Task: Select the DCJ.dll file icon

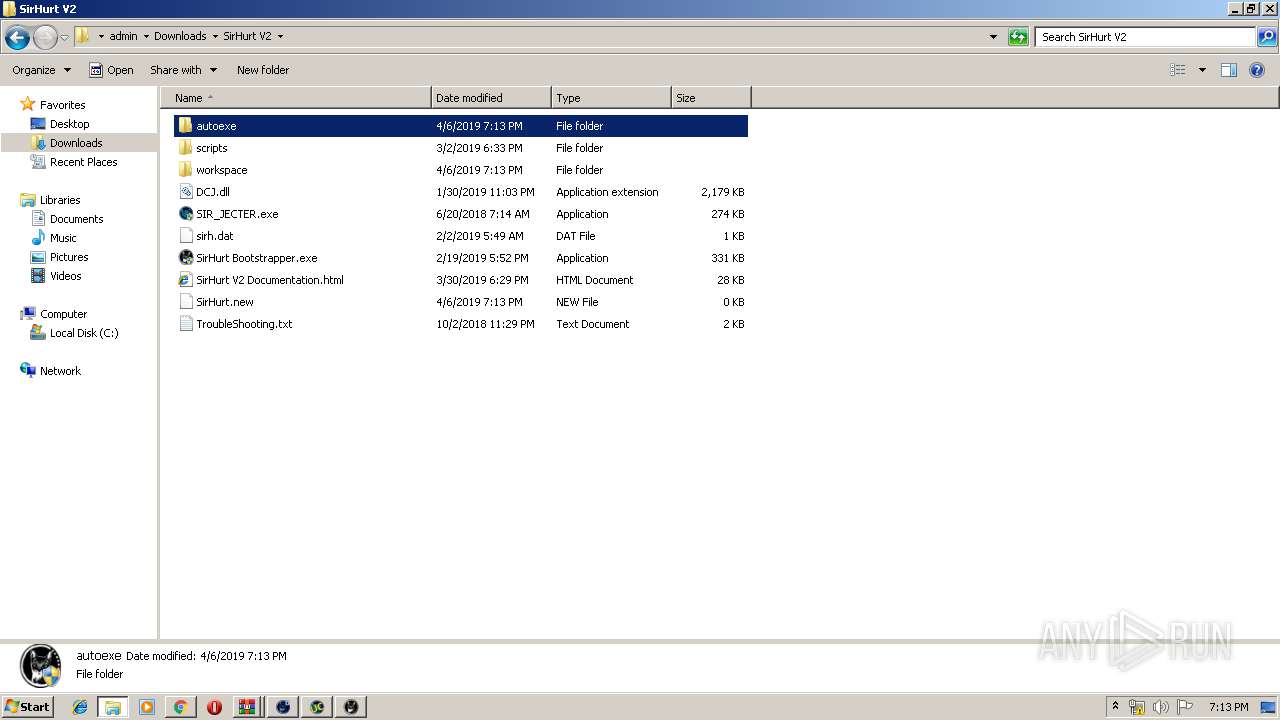Action: 186,192
